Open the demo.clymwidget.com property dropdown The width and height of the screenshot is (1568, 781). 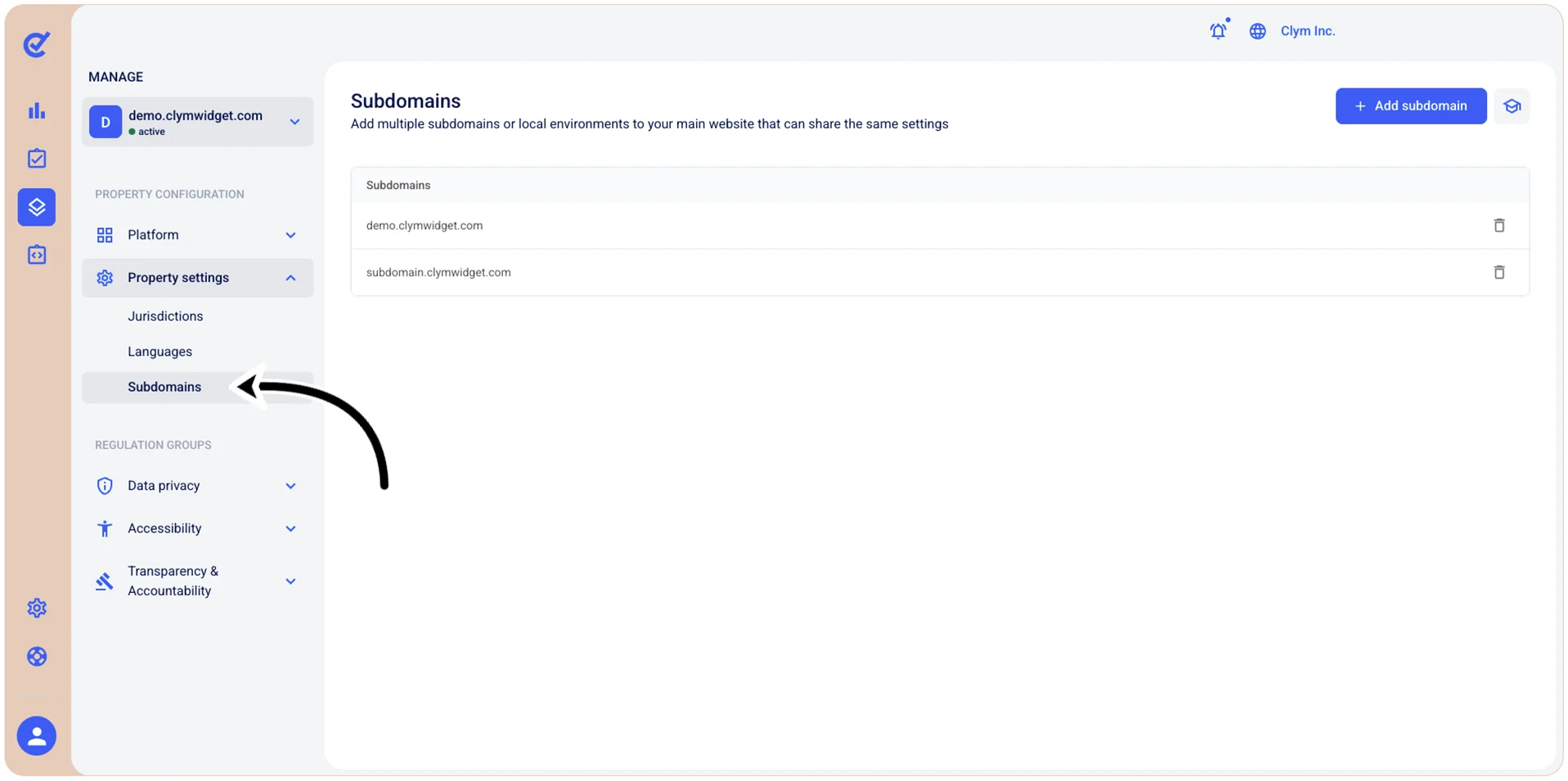(x=197, y=122)
